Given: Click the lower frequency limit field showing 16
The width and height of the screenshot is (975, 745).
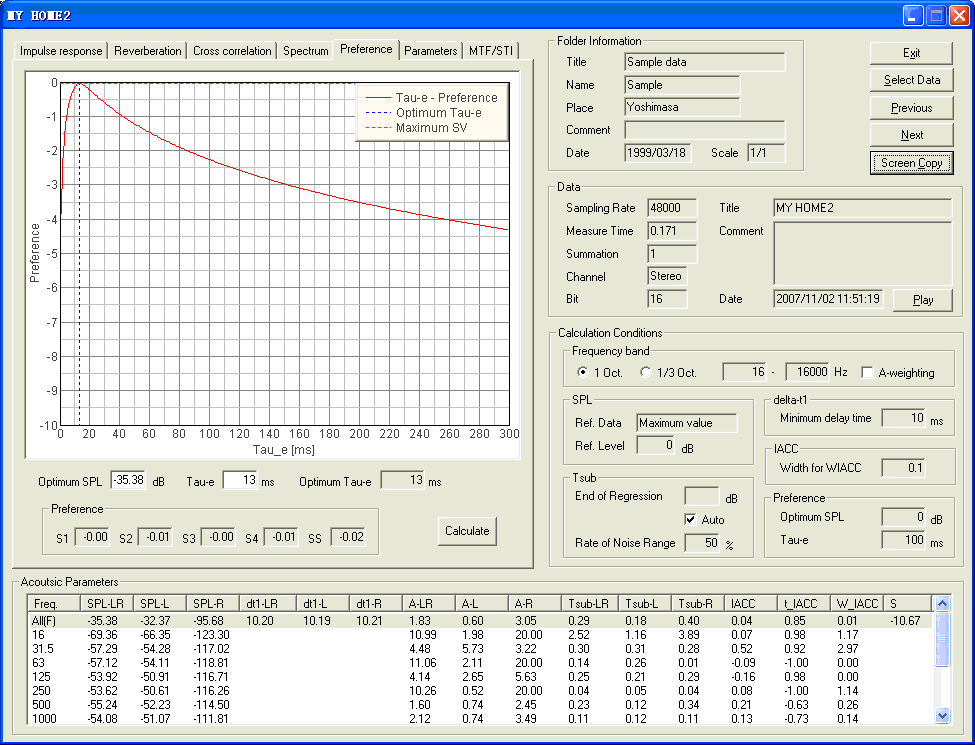Looking at the screenshot, I should [745, 372].
